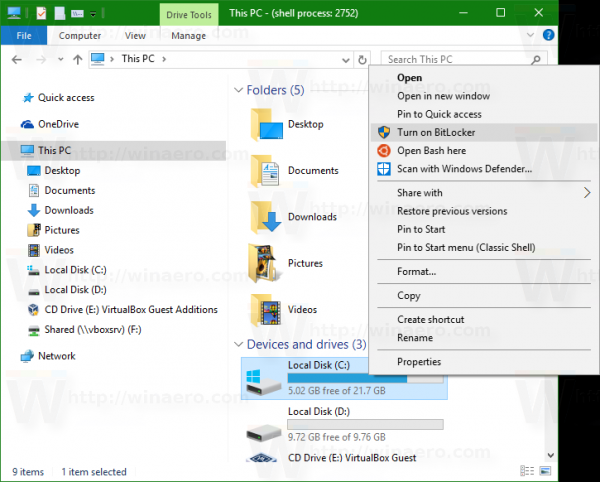Click the Properties icon in quick access toolbar
This screenshot has width=600, height=482.
(41, 13)
